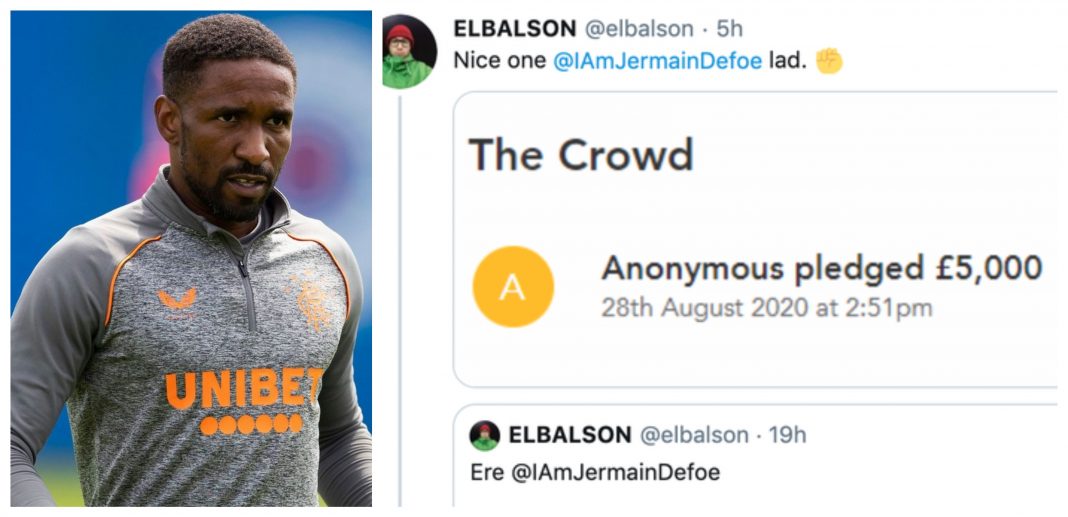Image resolution: width=1068 pixels, height=517 pixels.
Task: Click ELBALSON name in the quoted tweet
Action: click(570, 435)
